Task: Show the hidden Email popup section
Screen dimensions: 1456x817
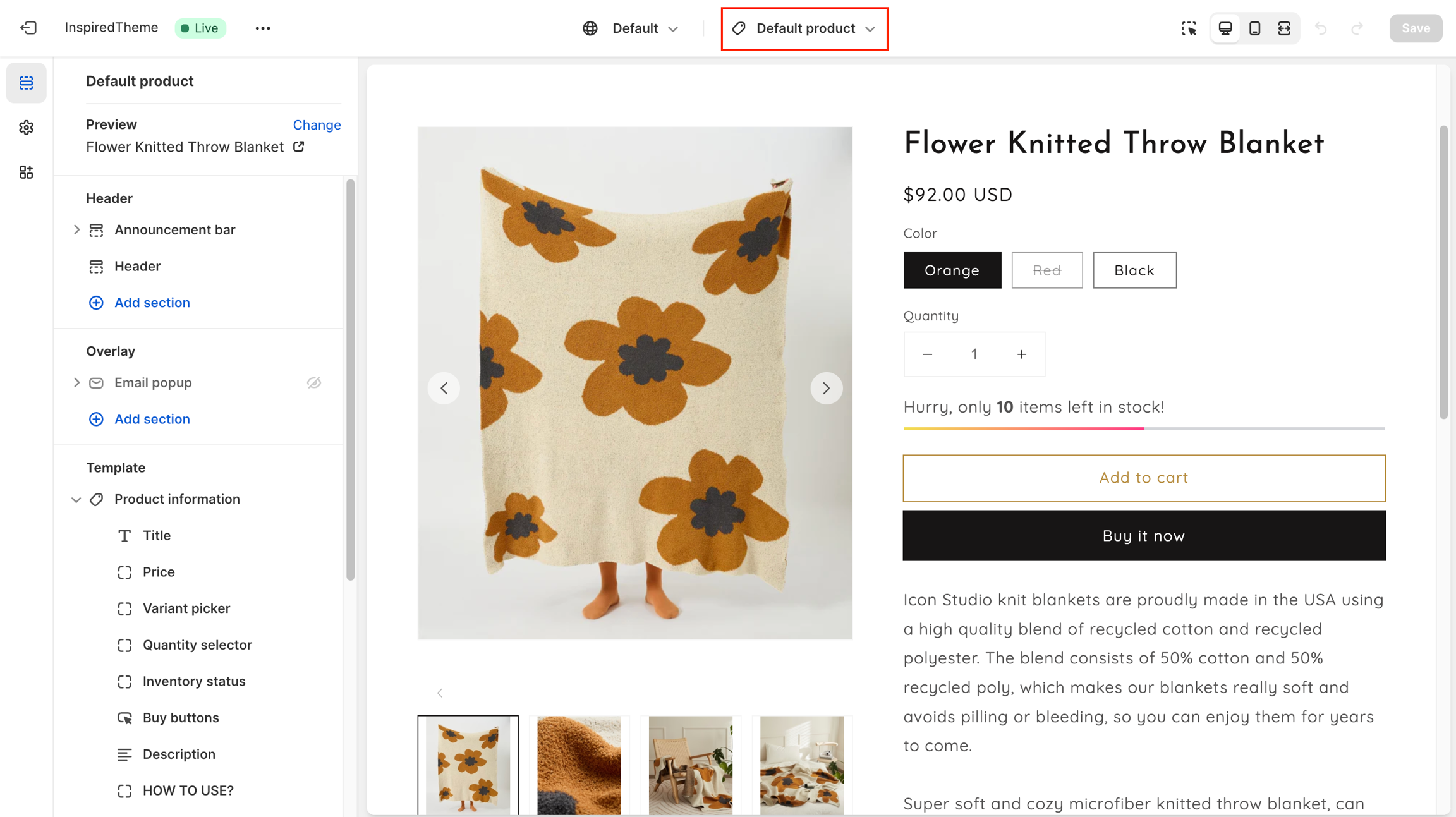Action: click(314, 382)
